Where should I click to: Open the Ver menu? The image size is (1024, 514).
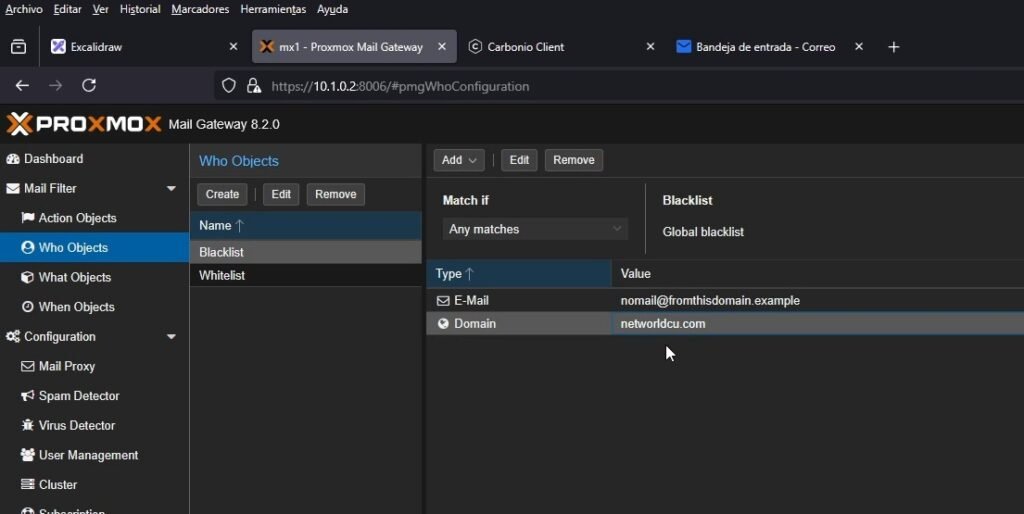click(100, 9)
